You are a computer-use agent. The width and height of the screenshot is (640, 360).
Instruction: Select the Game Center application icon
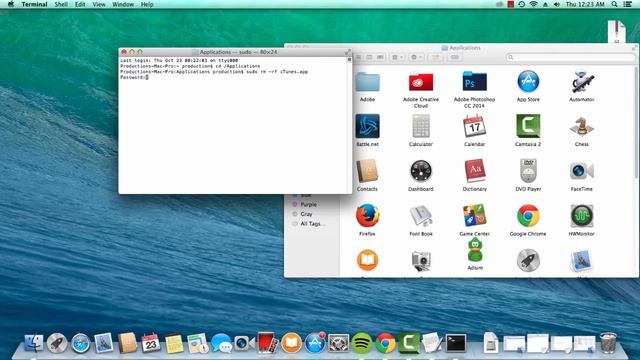click(x=474, y=216)
